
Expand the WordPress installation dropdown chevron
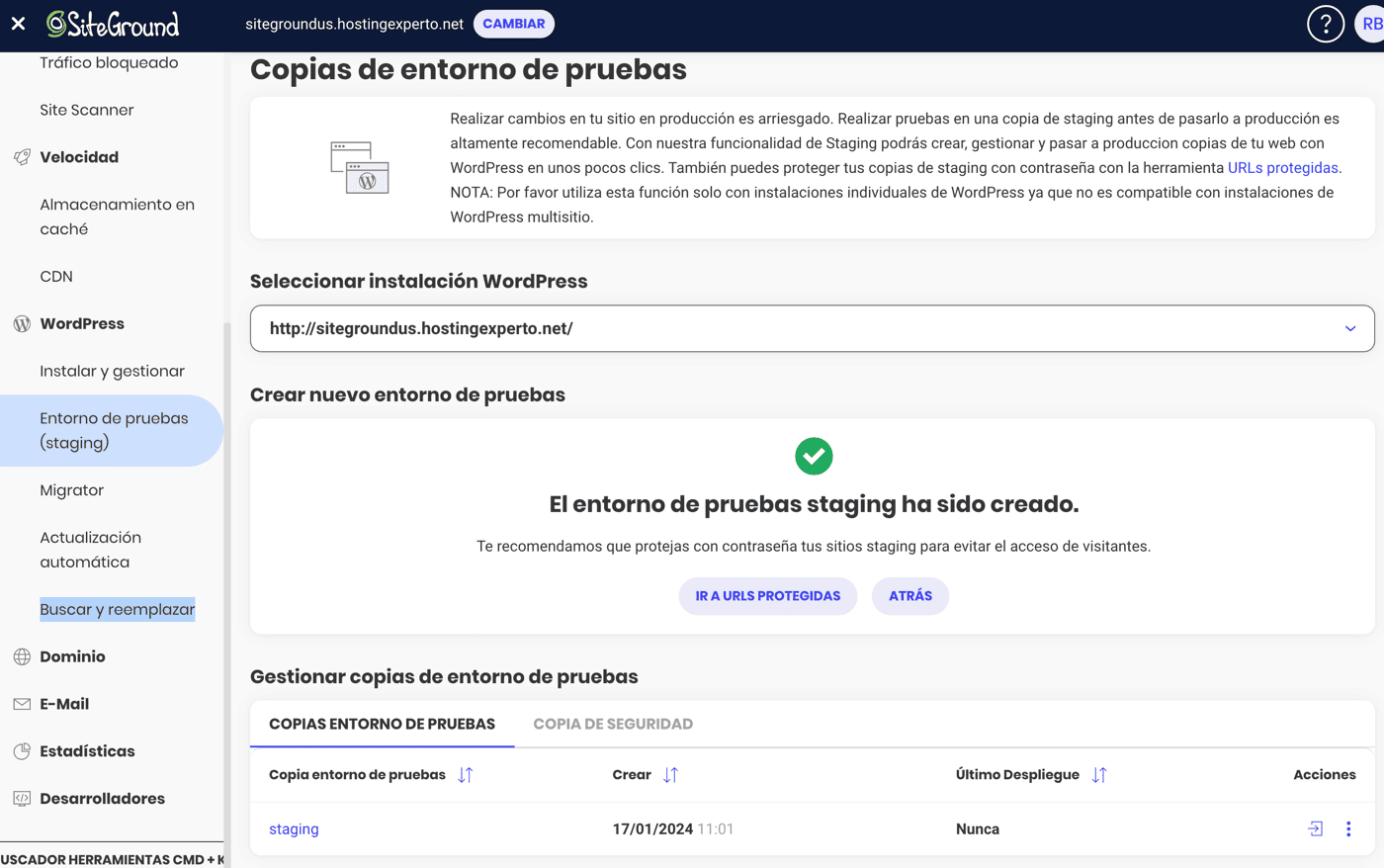coord(1350,329)
